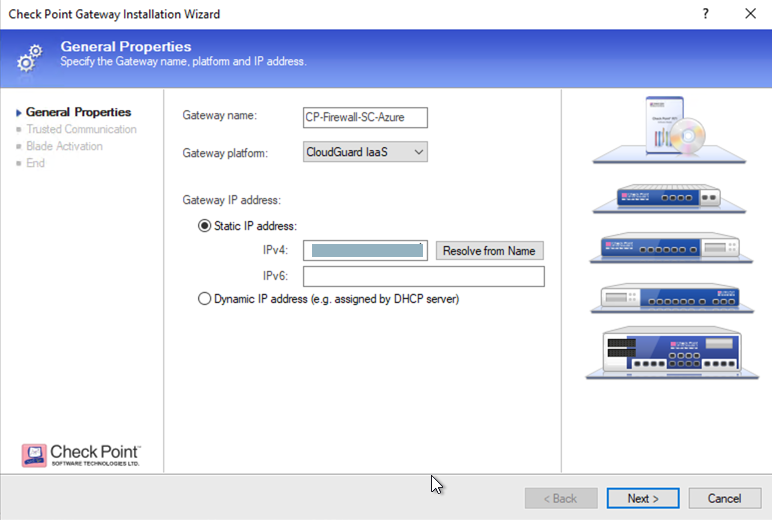Select Trusted Communication step in the sidebar
The height and width of the screenshot is (520, 772).
[81, 129]
